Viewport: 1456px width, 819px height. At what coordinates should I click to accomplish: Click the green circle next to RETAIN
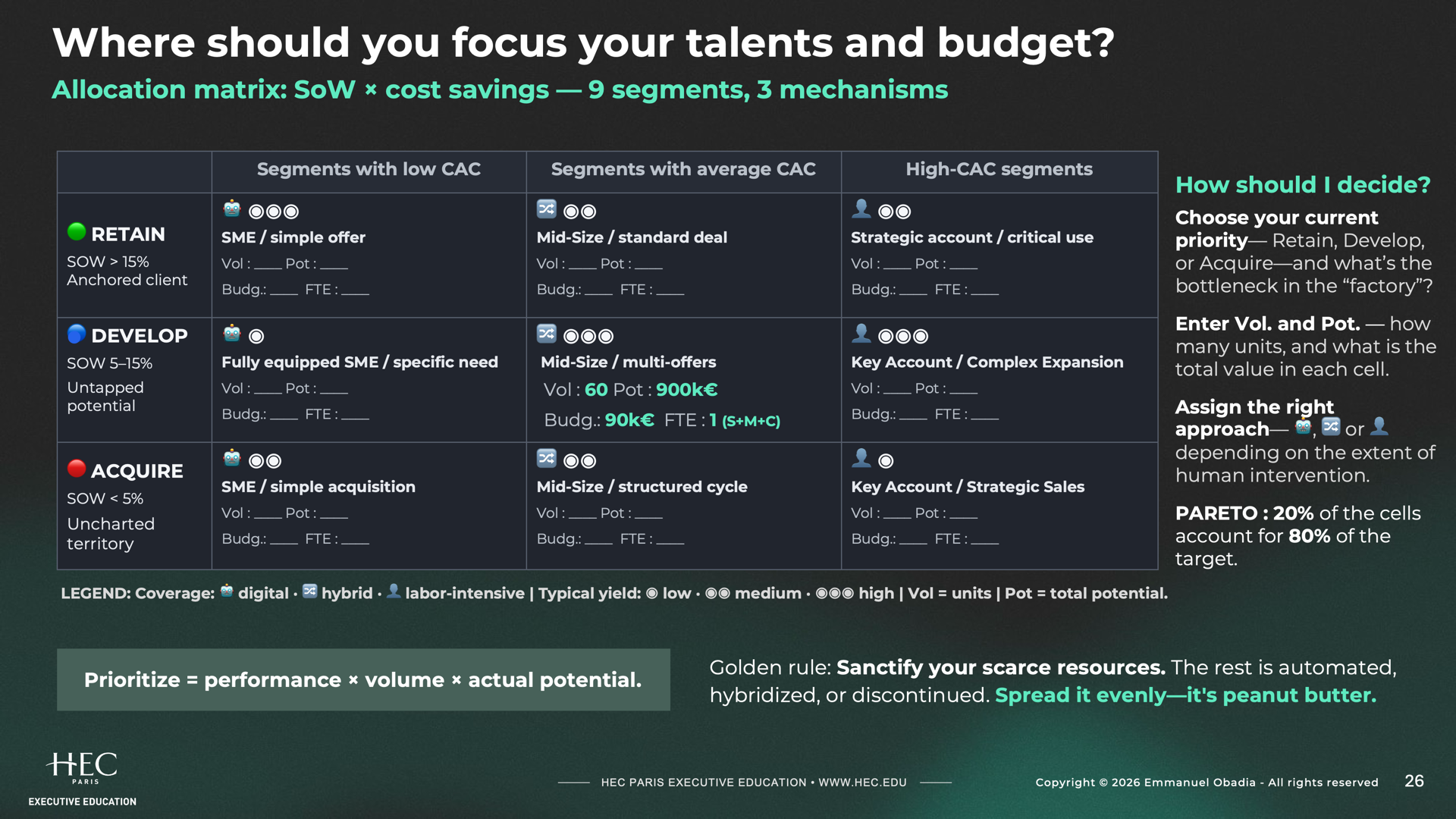click(77, 232)
